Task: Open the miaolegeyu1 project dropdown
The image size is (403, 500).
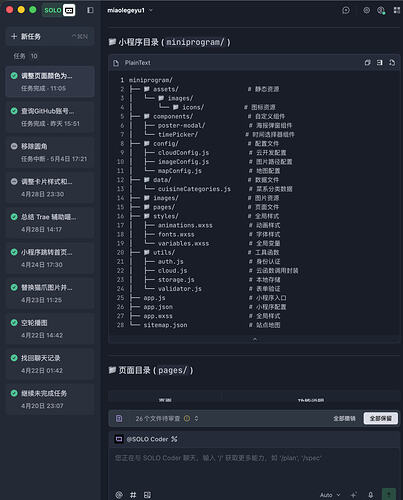Action: pos(130,10)
